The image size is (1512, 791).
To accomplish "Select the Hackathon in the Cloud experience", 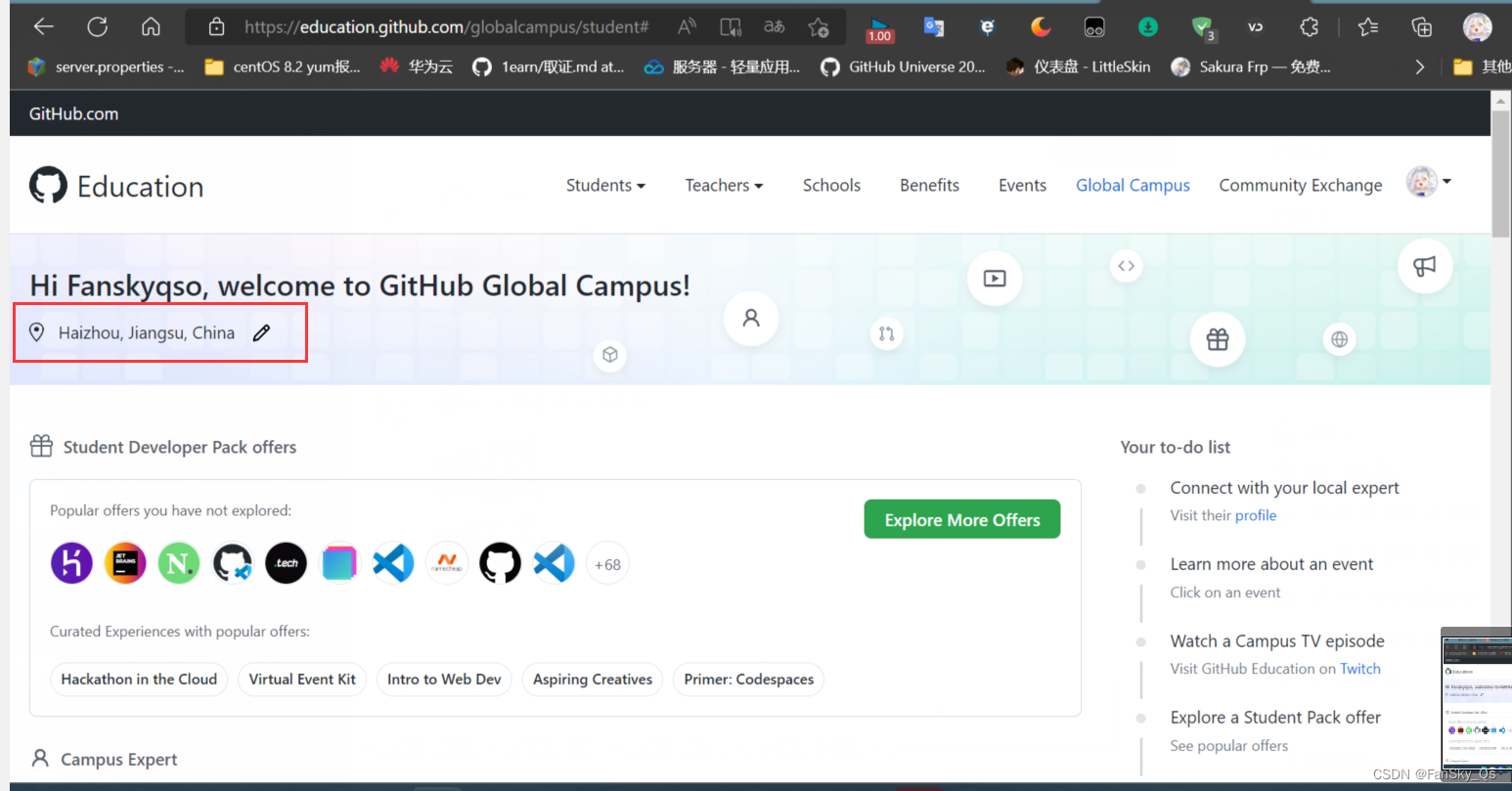I will point(139,680).
